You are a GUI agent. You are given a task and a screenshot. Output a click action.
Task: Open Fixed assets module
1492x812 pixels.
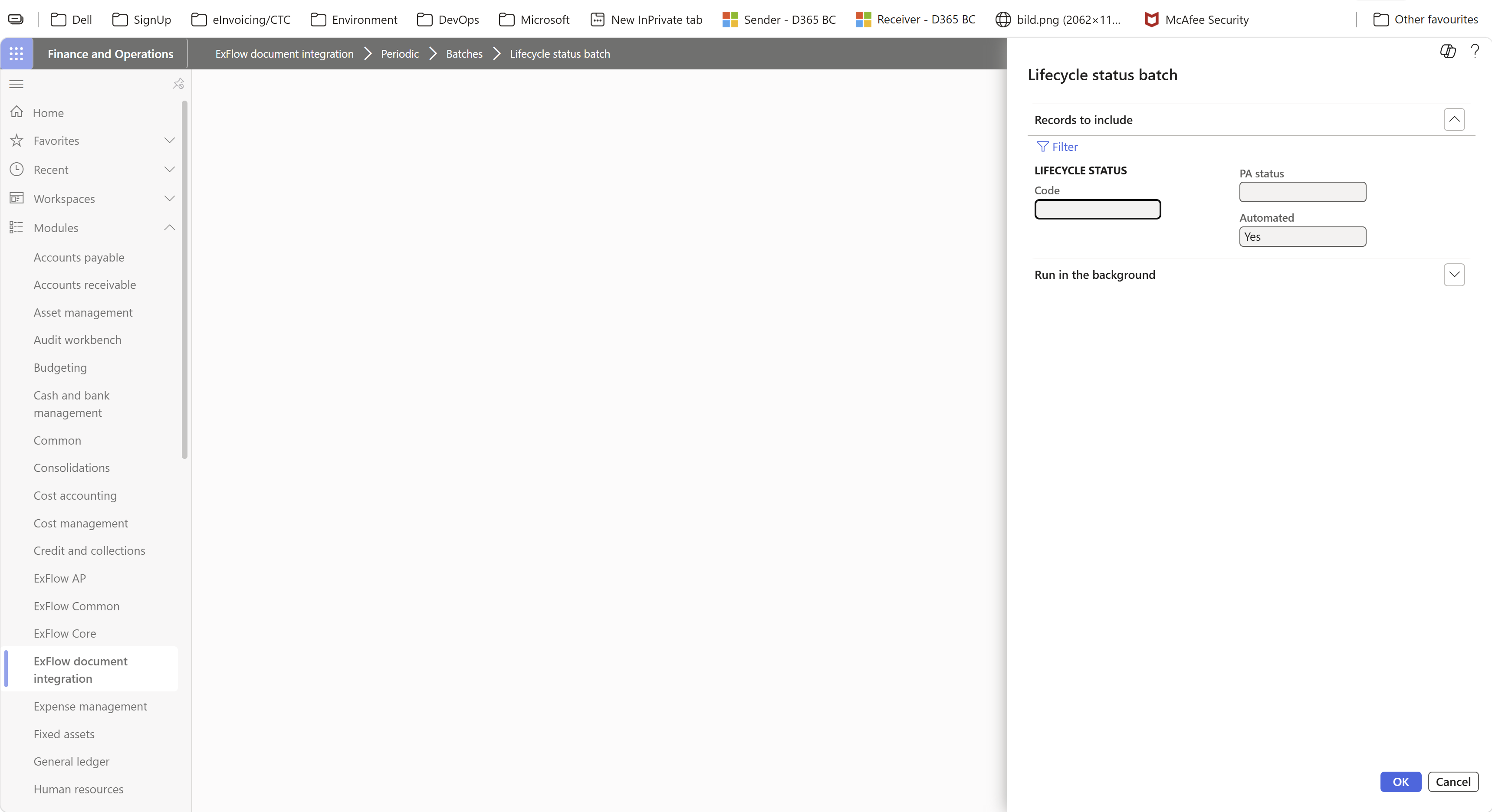[x=64, y=734]
